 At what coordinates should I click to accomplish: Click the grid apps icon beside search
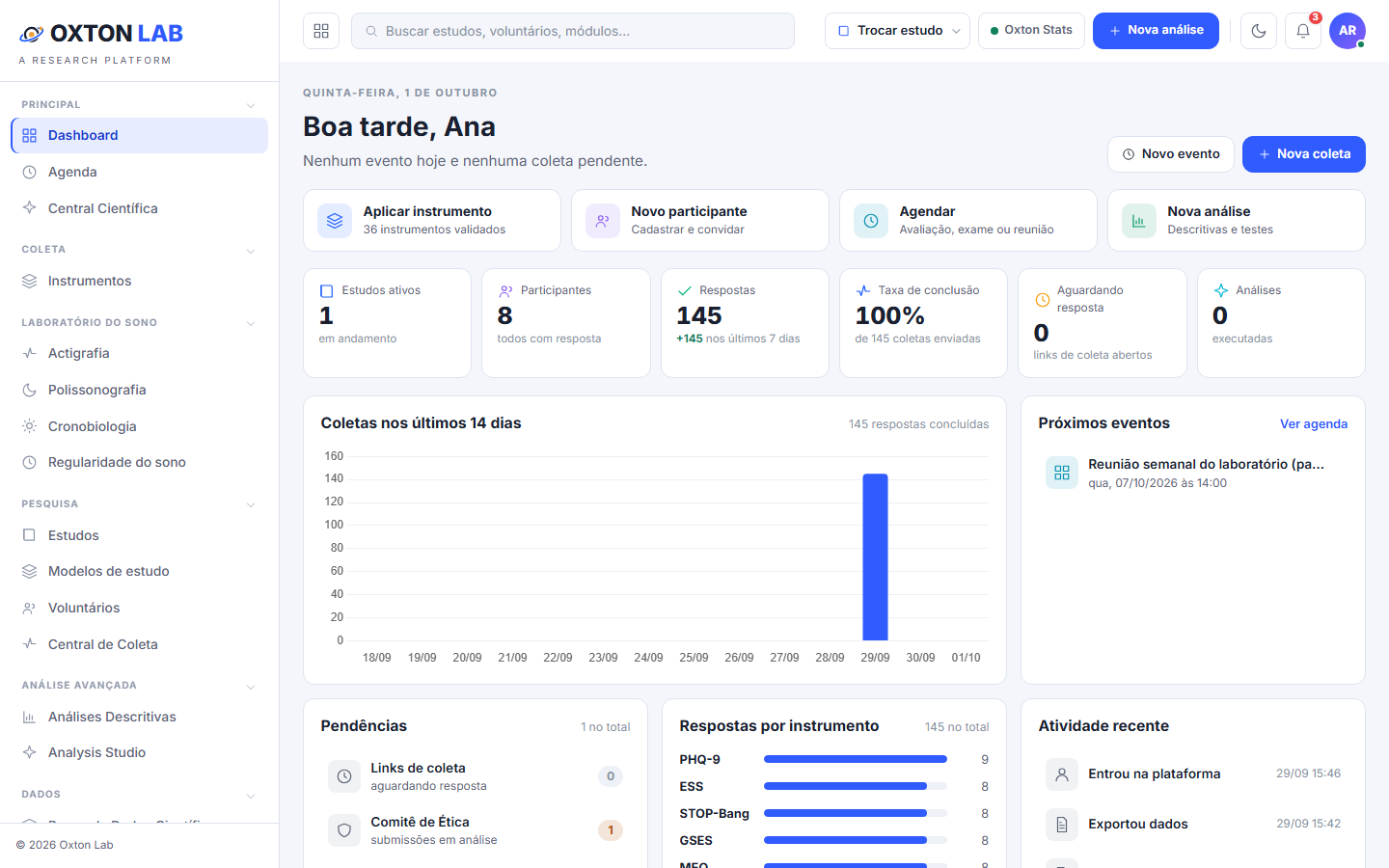click(x=321, y=31)
